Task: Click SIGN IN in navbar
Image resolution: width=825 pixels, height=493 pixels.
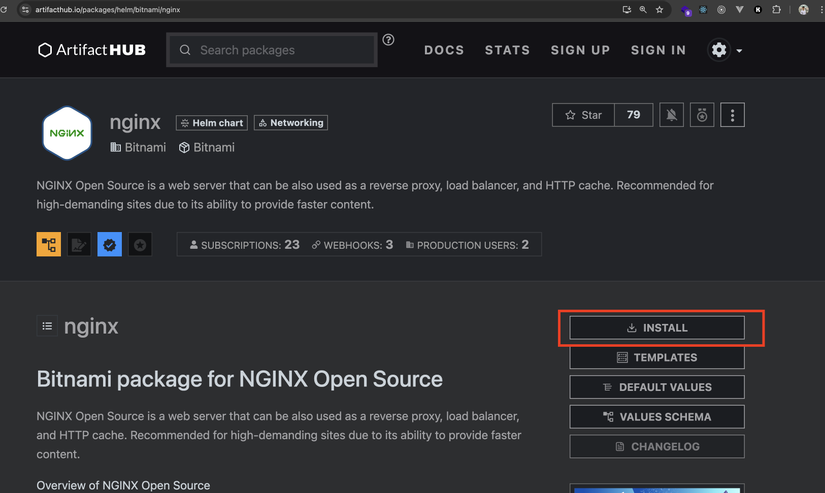Action: click(658, 50)
